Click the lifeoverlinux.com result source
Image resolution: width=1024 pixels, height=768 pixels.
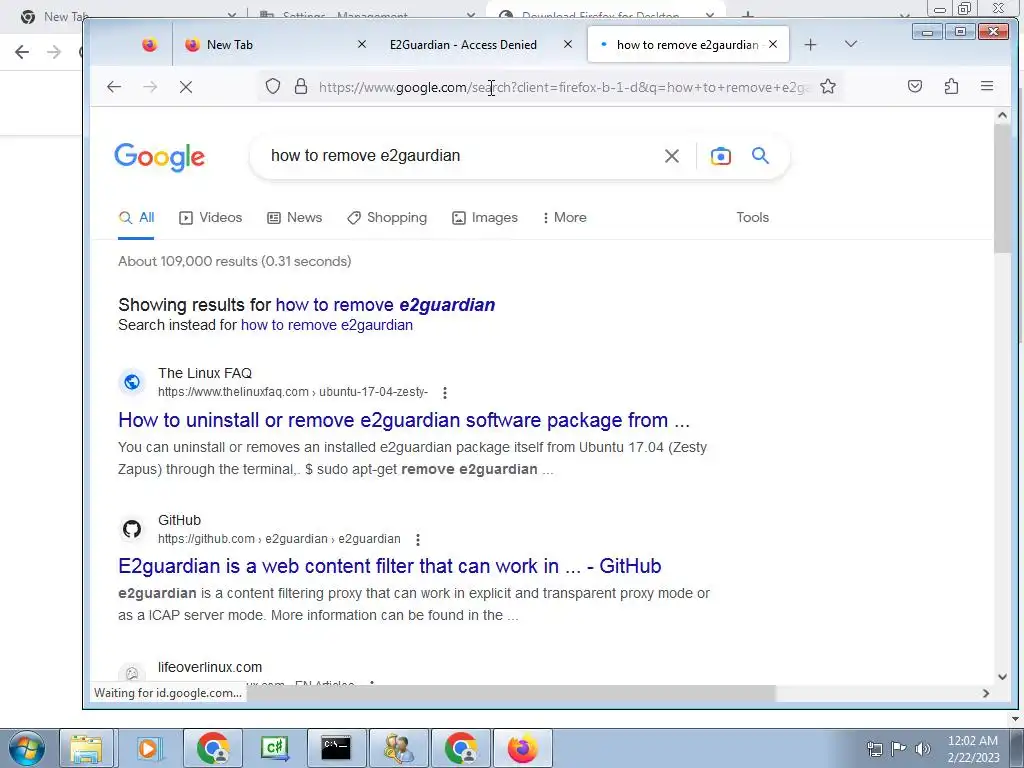(210, 667)
